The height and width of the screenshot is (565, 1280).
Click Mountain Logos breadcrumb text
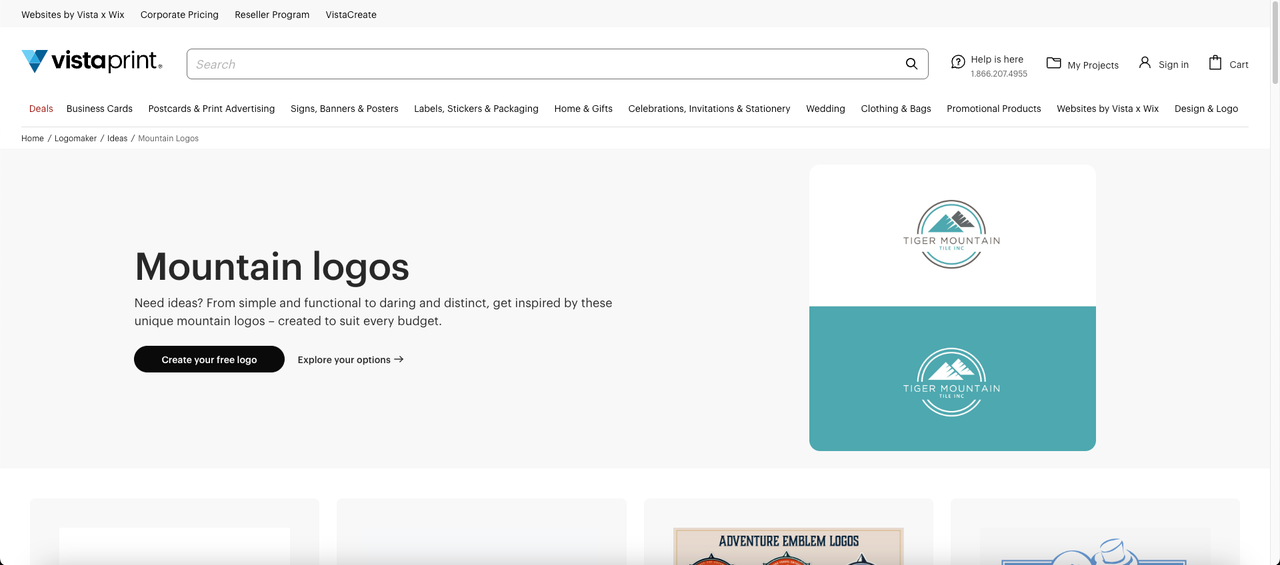[x=168, y=138]
